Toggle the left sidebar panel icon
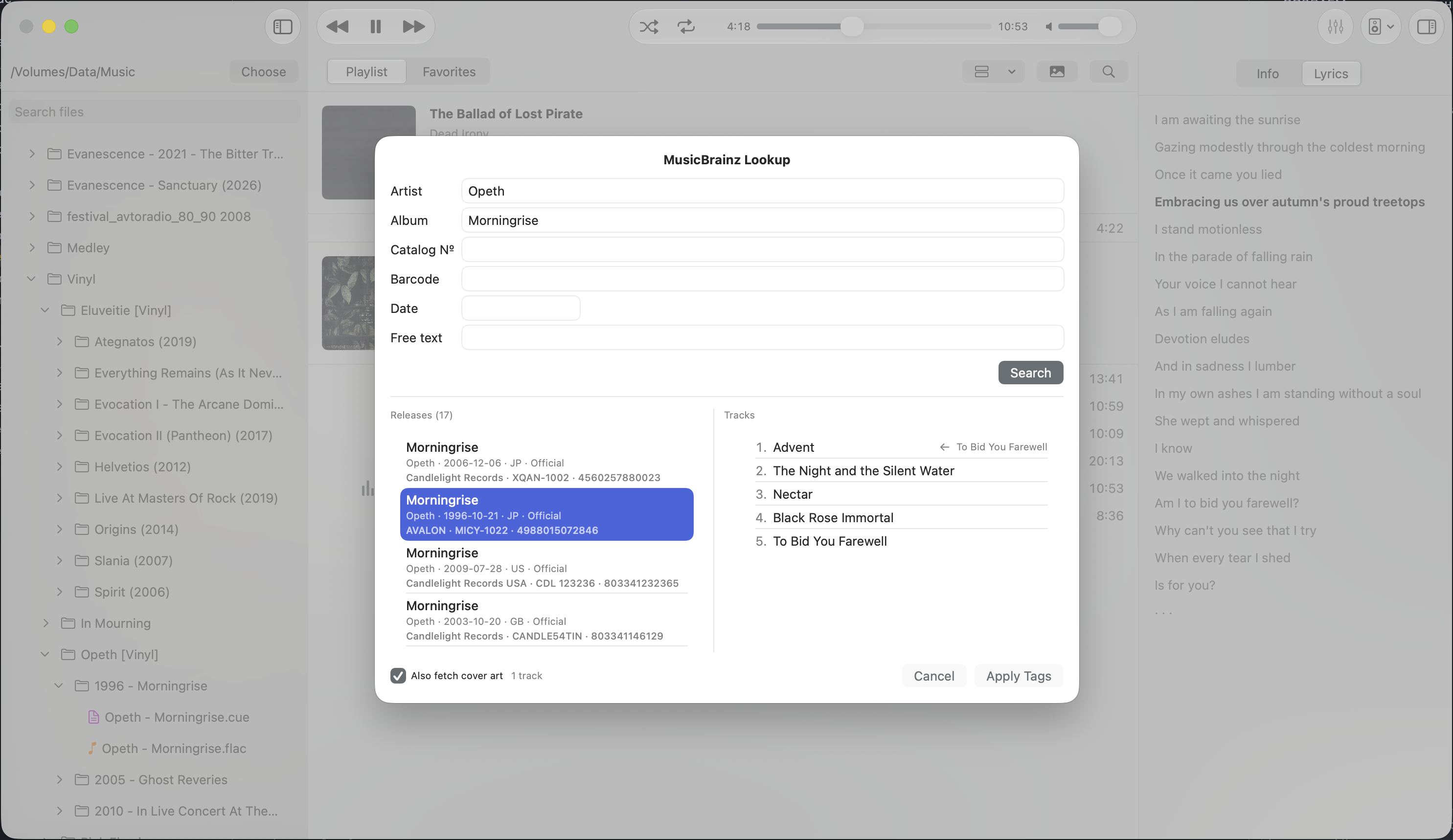The width and height of the screenshot is (1453, 840). (283, 26)
